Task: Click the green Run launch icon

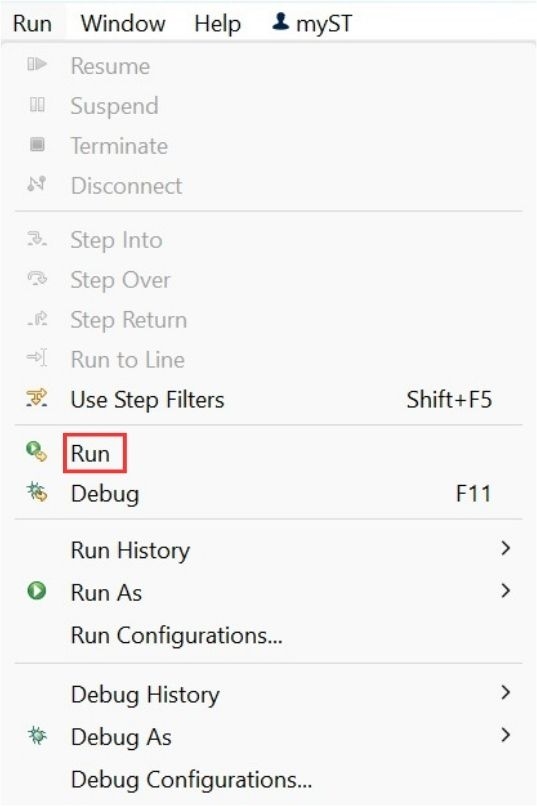Action: (36, 451)
